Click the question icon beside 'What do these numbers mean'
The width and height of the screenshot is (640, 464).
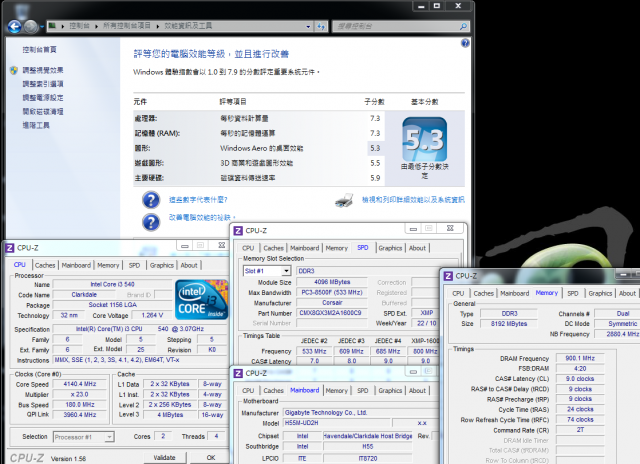tap(151, 200)
